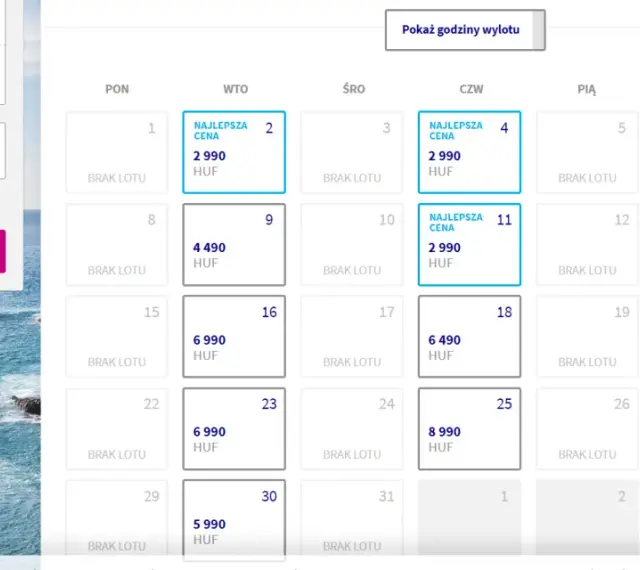The height and width of the screenshot is (570, 640).
Task: Click the Monday 1 no-flight cell
Action: point(117,152)
